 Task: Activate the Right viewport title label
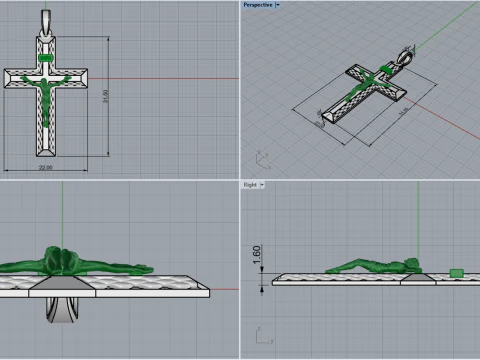pos(250,185)
